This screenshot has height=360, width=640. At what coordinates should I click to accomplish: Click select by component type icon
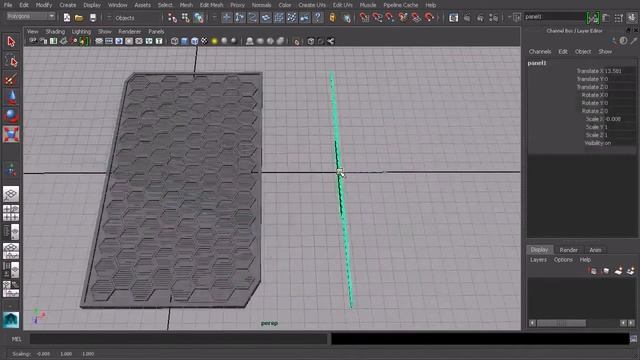pos(199,18)
